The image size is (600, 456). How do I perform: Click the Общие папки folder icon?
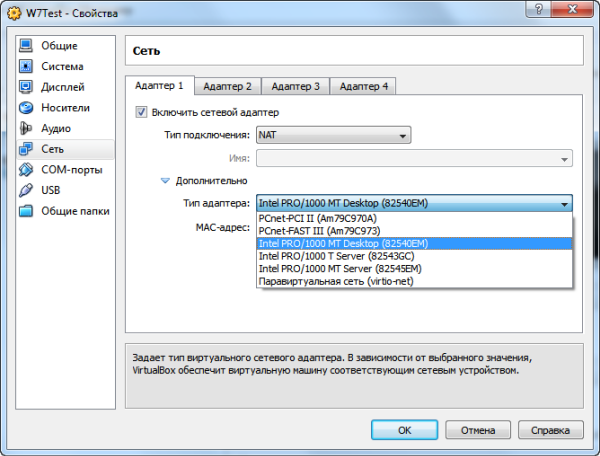26,211
